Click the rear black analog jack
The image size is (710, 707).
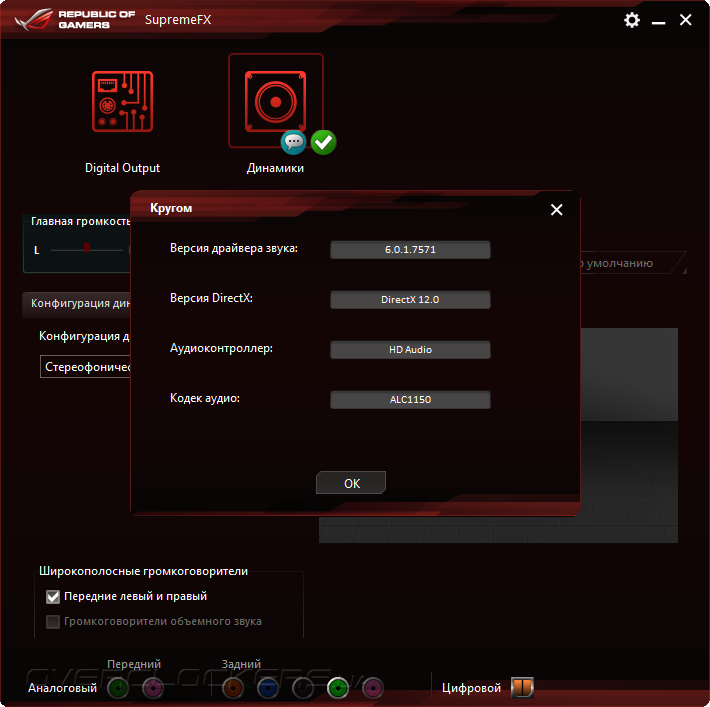(303, 688)
